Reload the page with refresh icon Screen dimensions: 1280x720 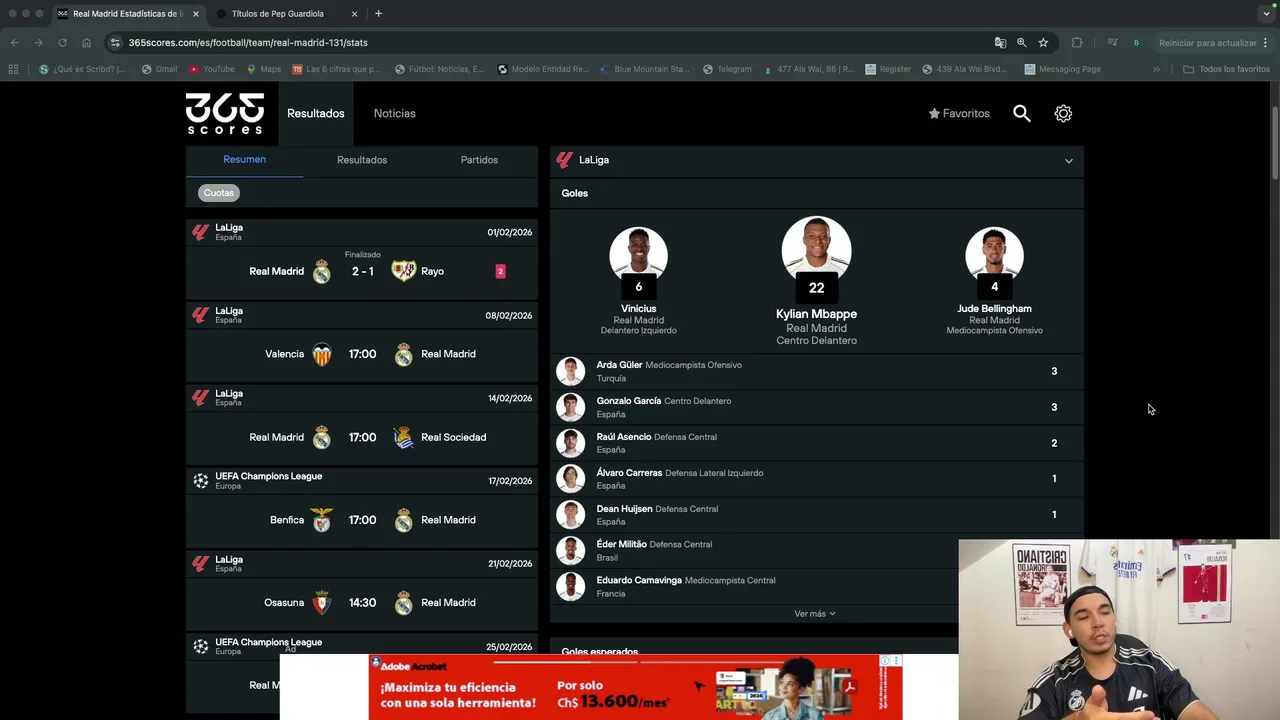[62, 42]
